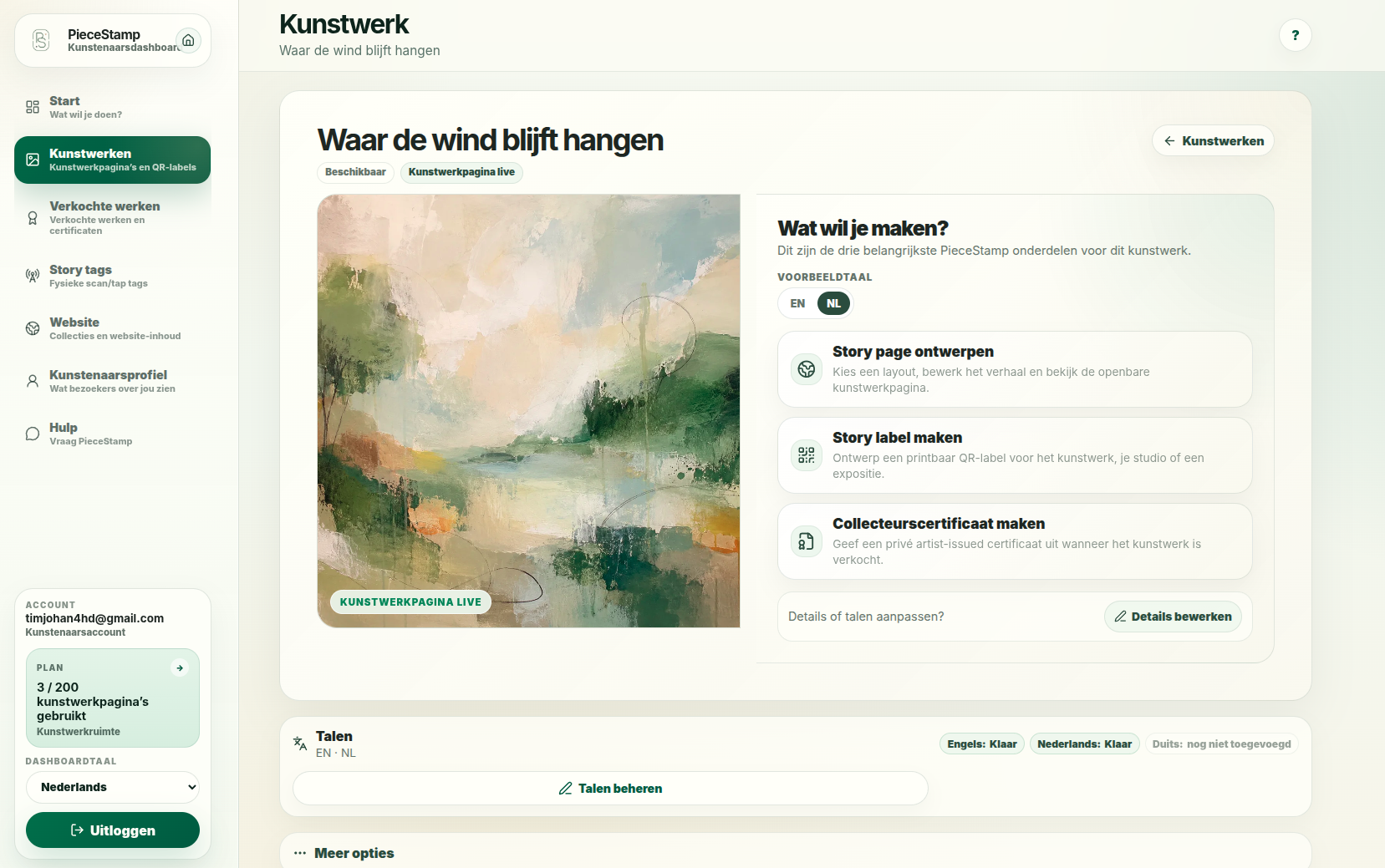Open the Dashboardtaal Nederlands dropdown
Image resolution: width=1385 pixels, height=868 pixels.
[x=113, y=787]
